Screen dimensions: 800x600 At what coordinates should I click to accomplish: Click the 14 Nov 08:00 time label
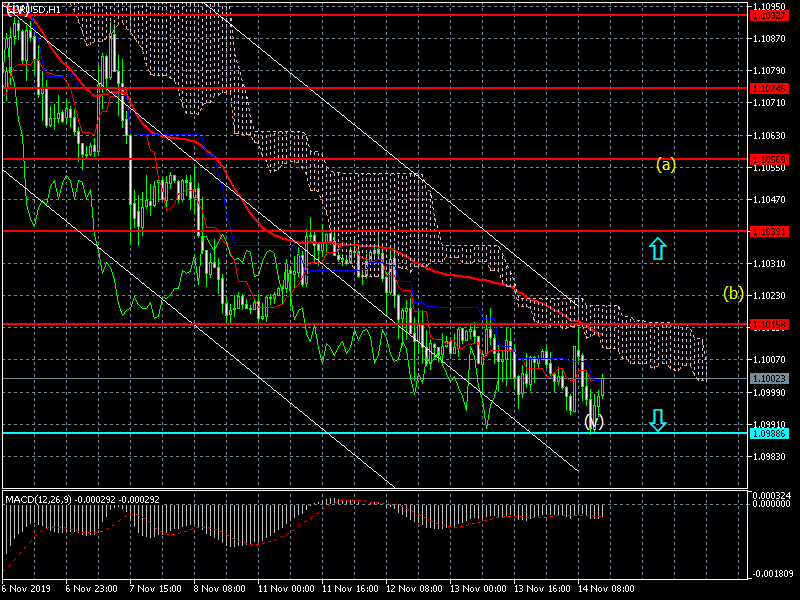tap(607, 591)
